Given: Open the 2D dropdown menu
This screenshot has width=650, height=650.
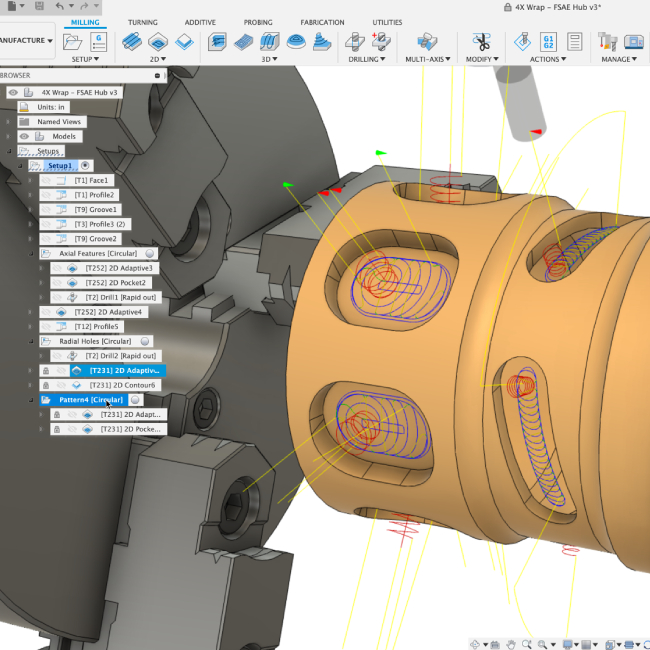Looking at the screenshot, I should [158, 59].
